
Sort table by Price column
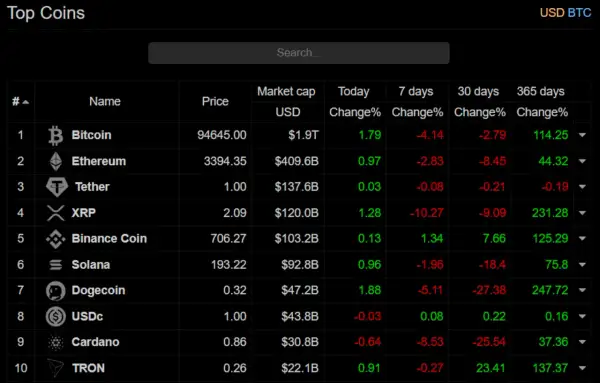pyautogui.click(x=215, y=101)
